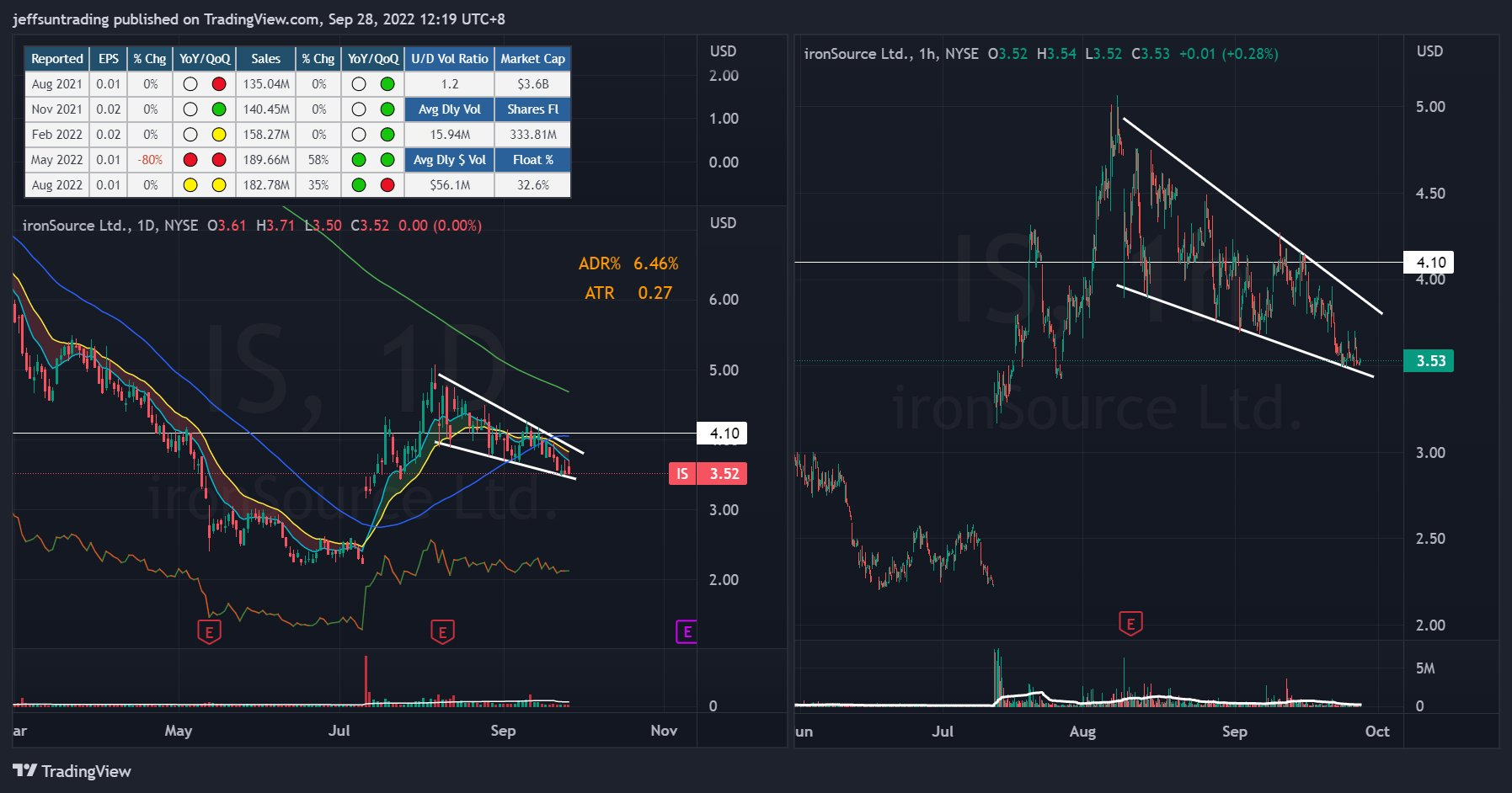This screenshot has height=793, width=1512.
Task: Click the '+0.01 (+0.28%)' change in 1h header
Action: [1228, 54]
